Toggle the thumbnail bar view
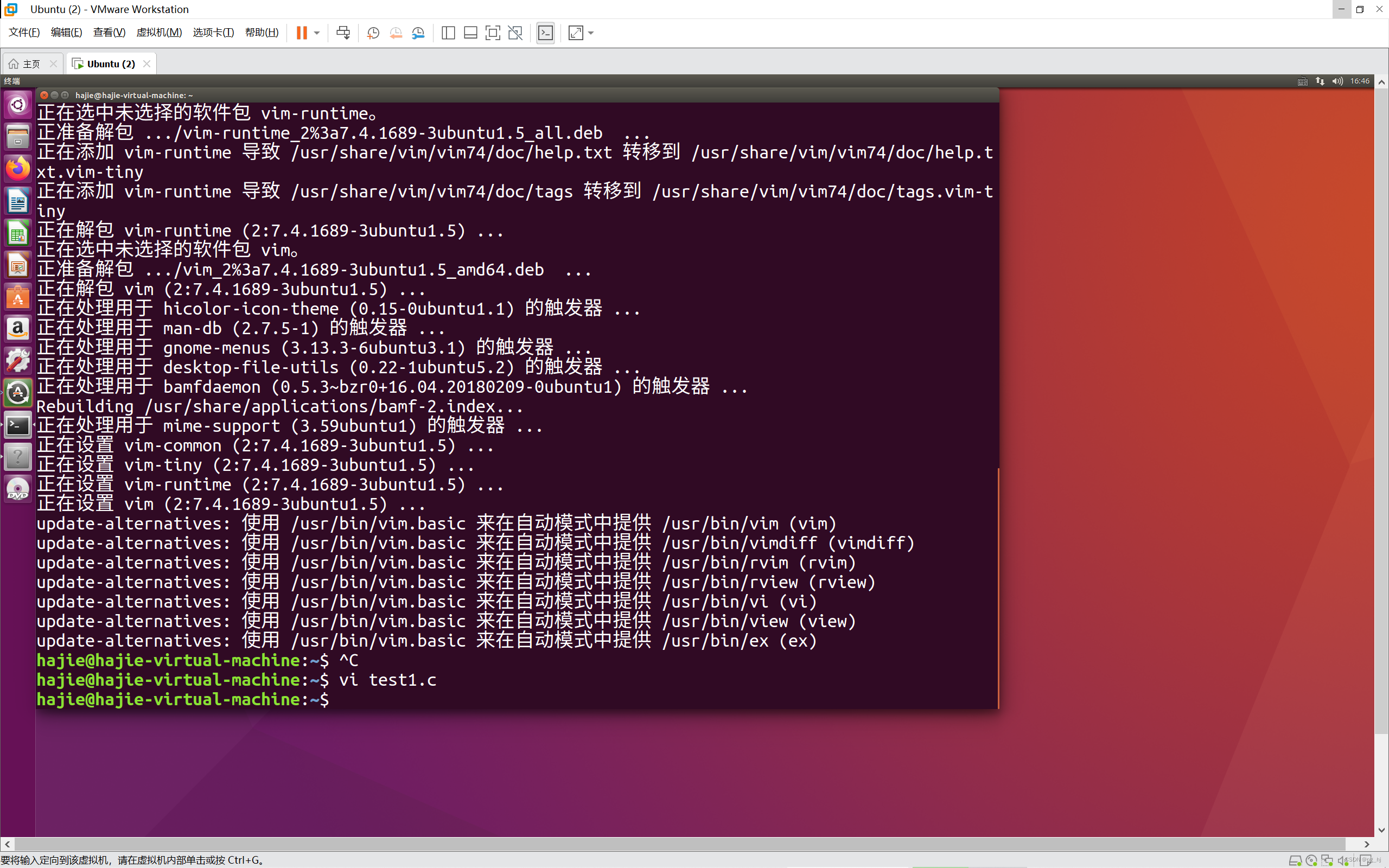1389x868 pixels. pos(470,33)
